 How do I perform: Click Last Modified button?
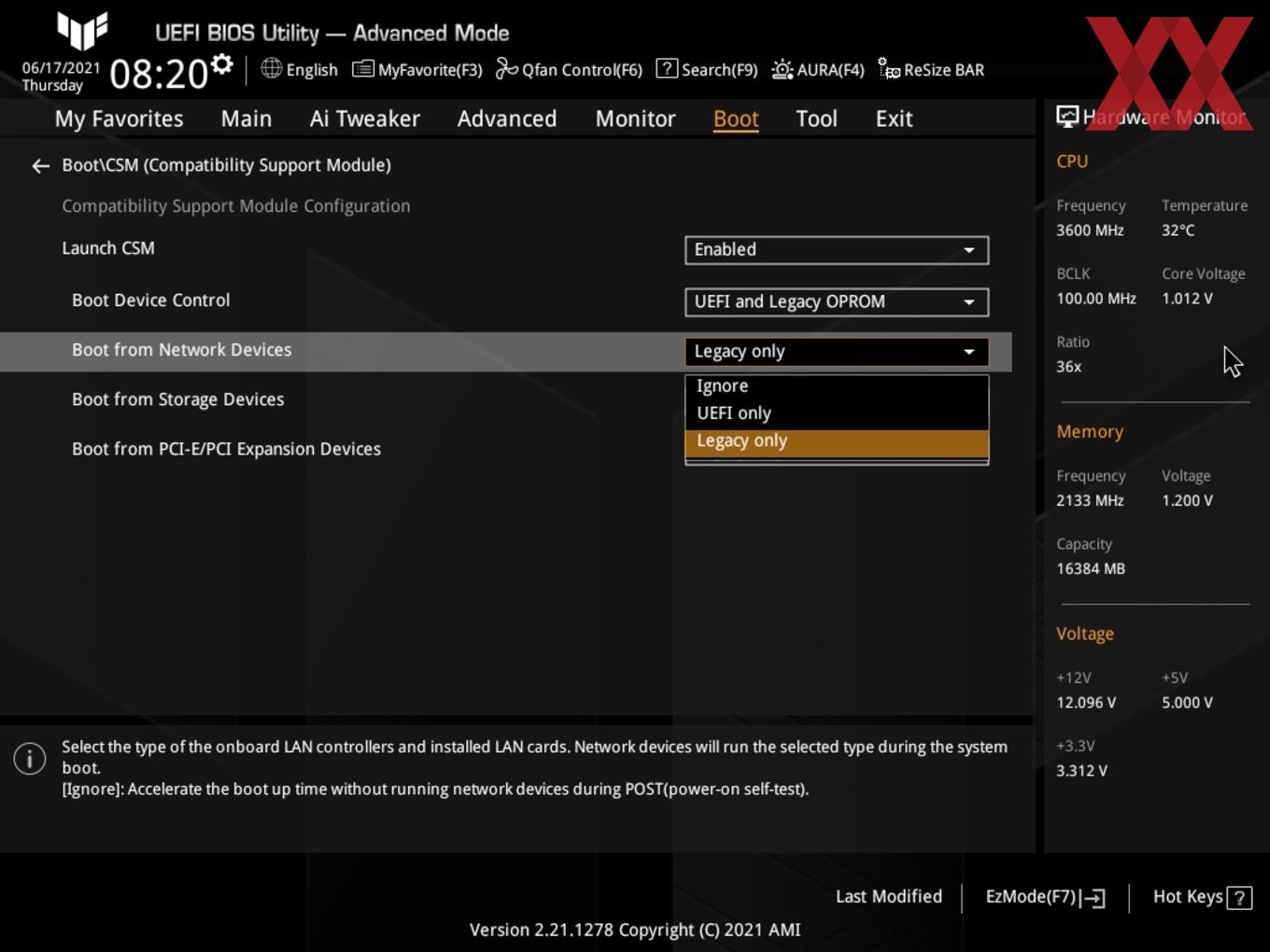click(x=889, y=897)
